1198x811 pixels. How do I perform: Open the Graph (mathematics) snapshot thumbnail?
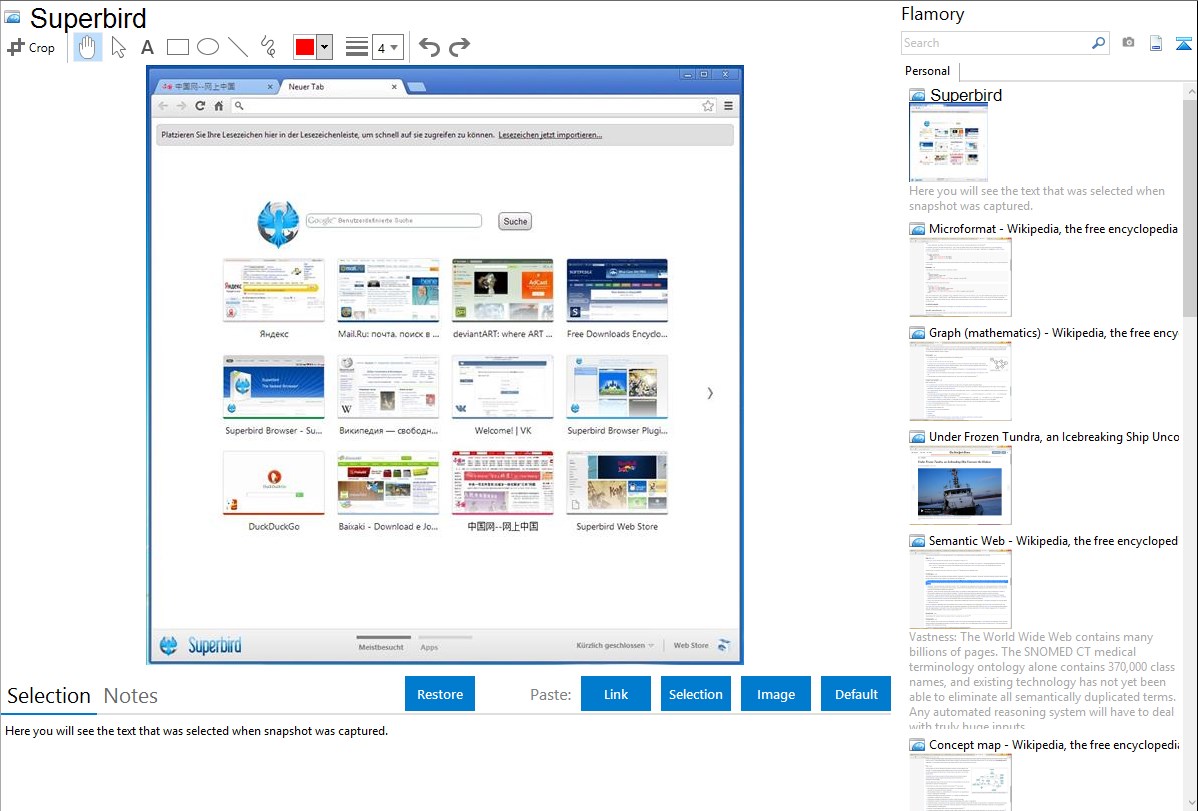960,381
